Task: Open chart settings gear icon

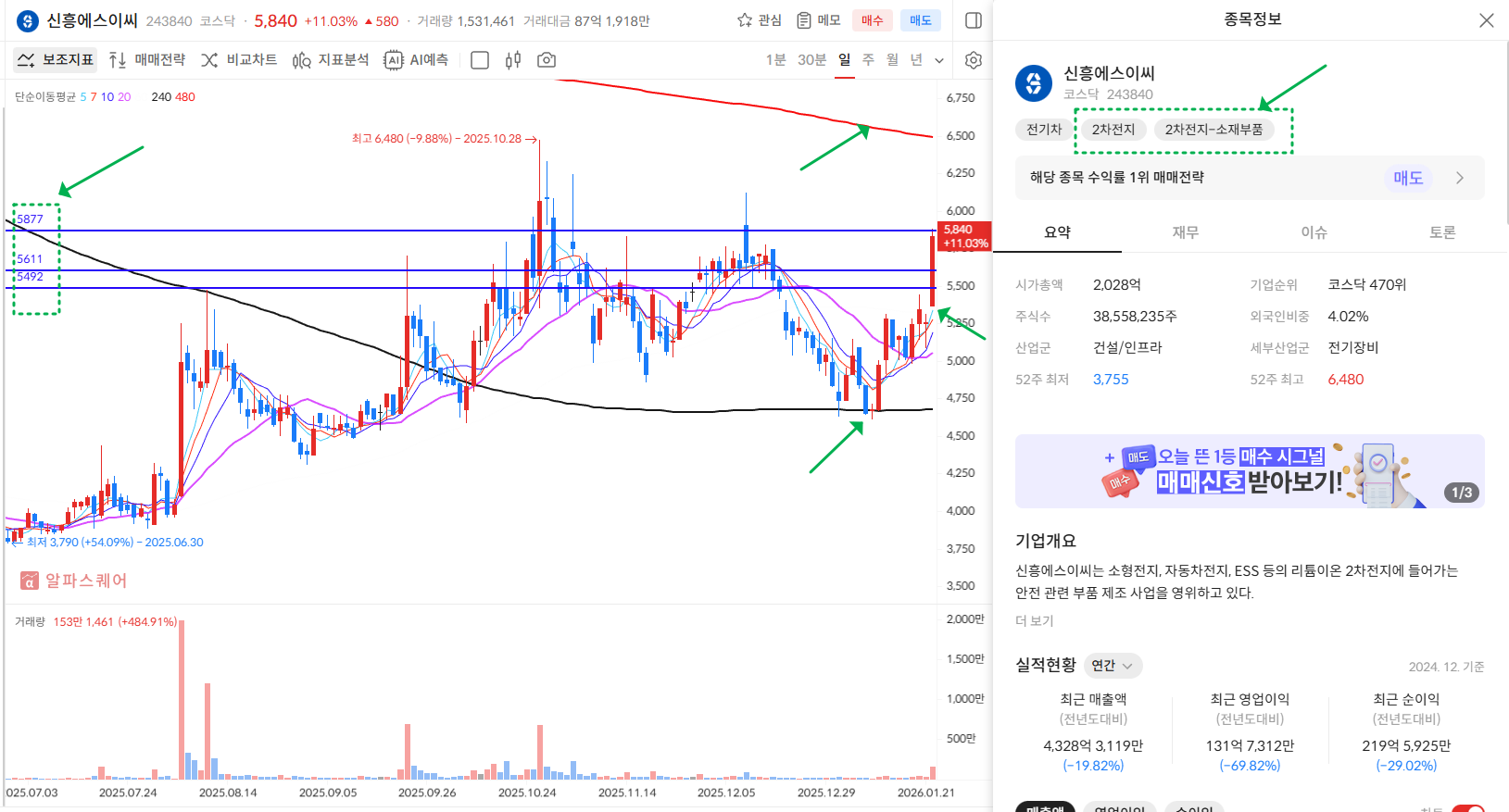Action: pyautogui.click(x=973, y=60)
